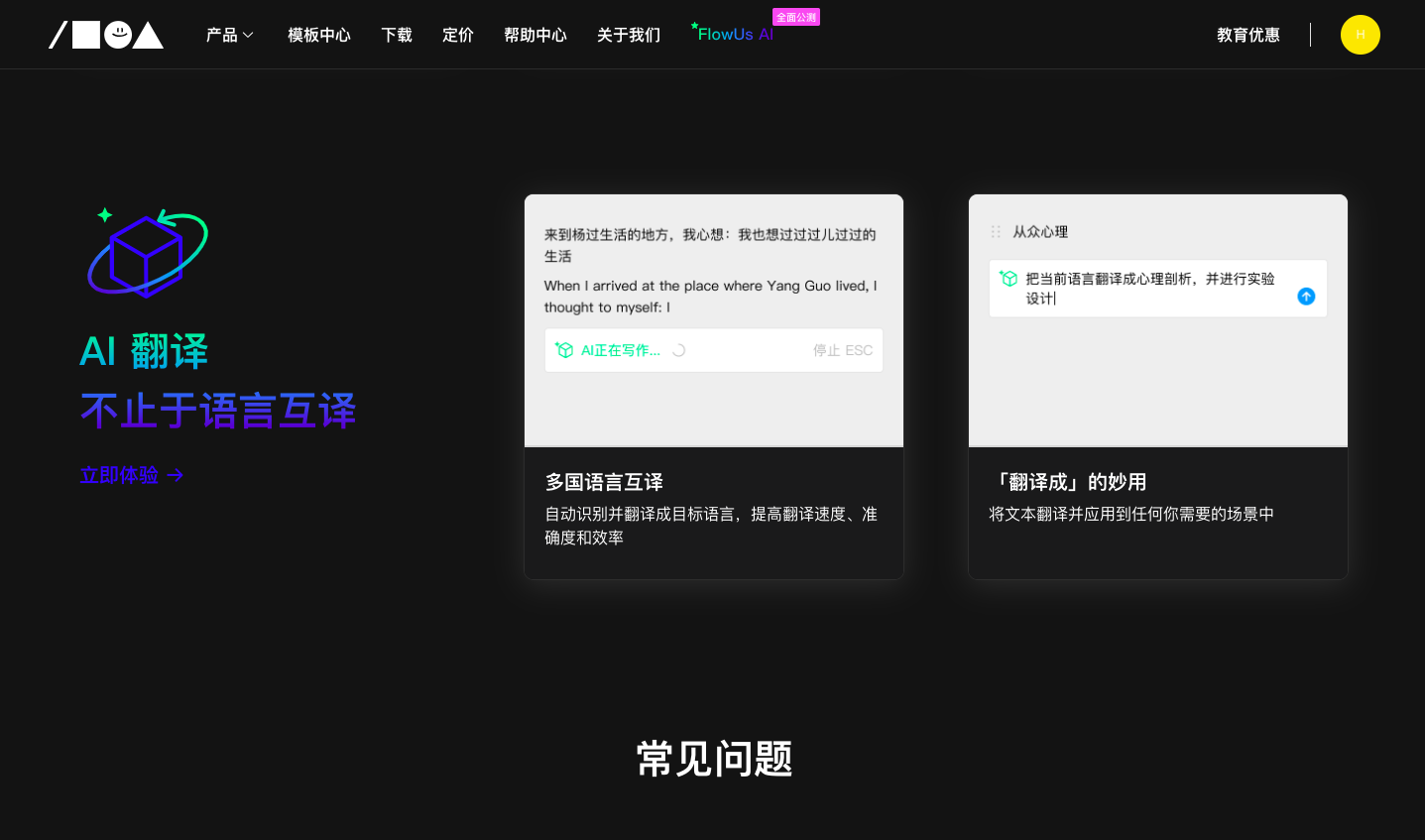Click 停止 ESC in the AI writing bar
1425x840 pixels.
(x=843, y=350)
